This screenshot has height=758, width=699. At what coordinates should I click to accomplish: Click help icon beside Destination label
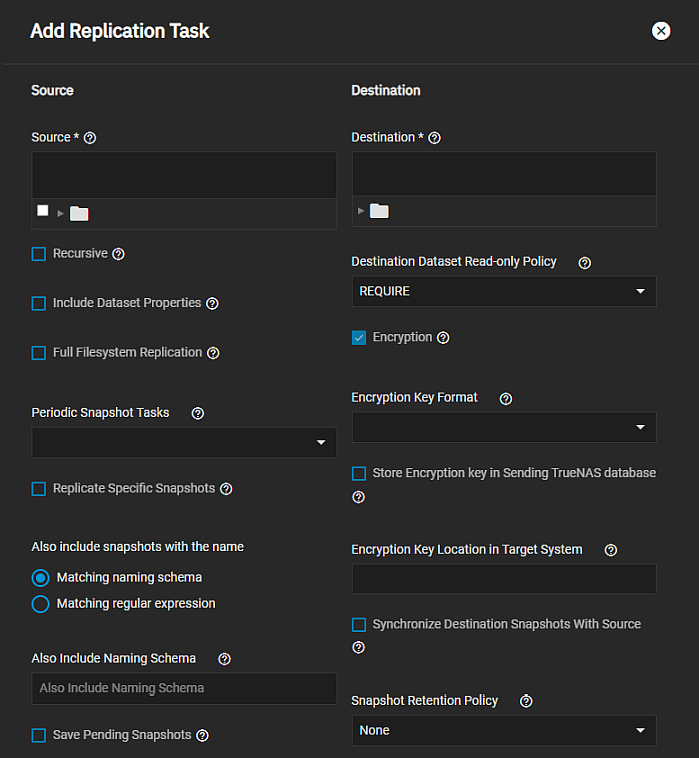(x=434, y=138)
